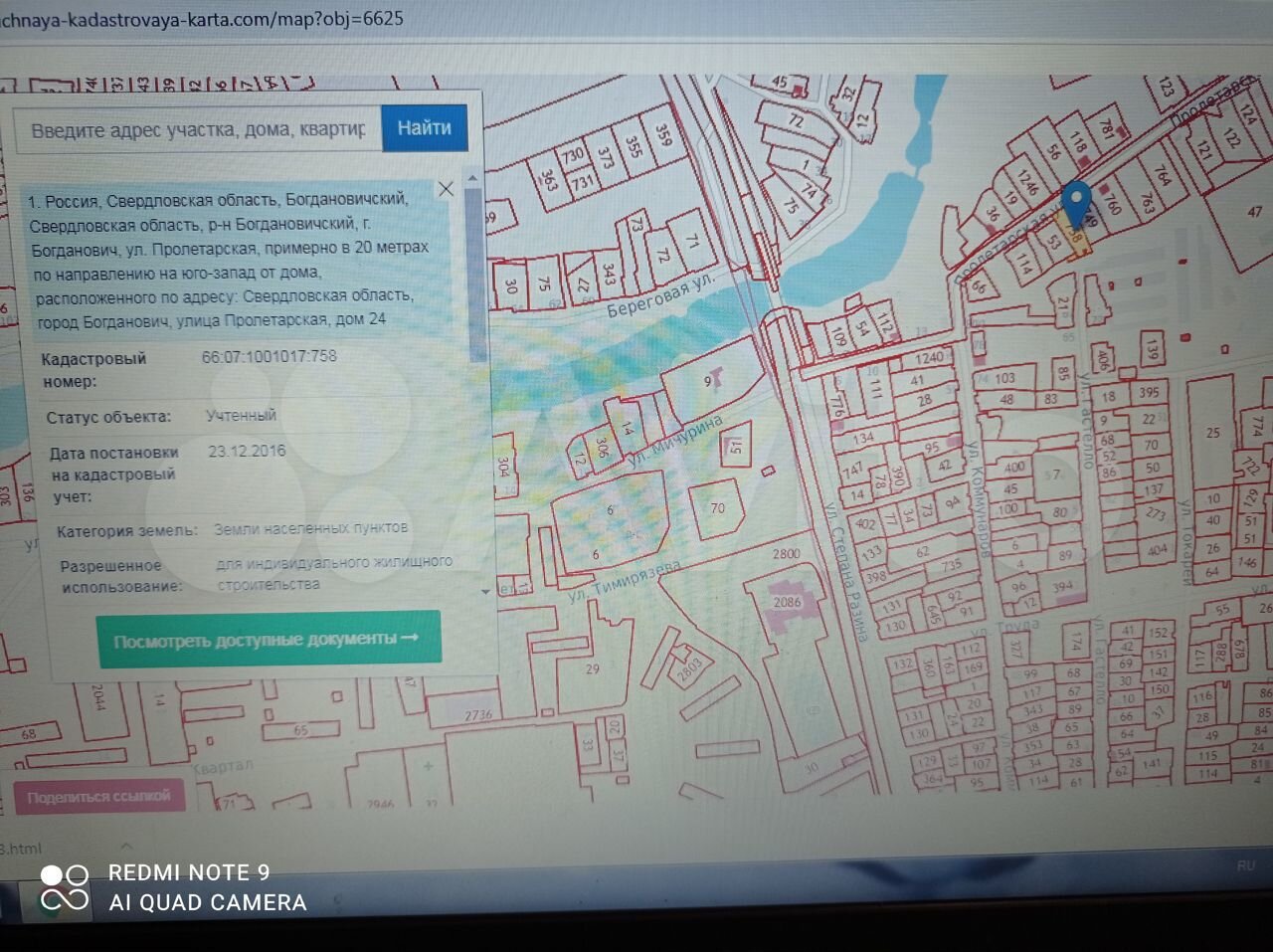The image size is (1273, 952).
Task: Click parcel 2086 on the map
Action: 787,602
